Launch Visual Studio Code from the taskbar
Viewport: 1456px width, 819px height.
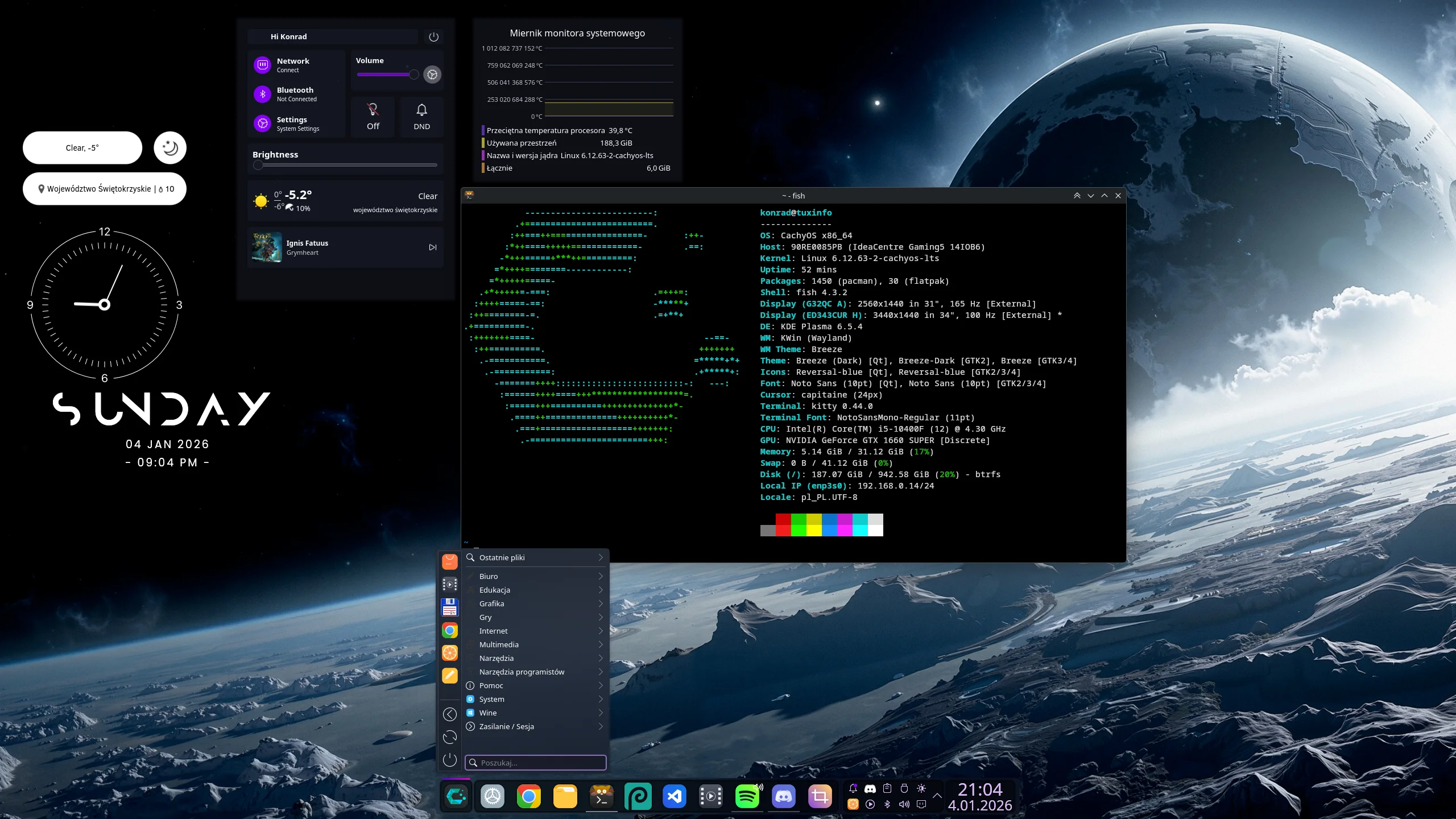pyautogui.click(x=675, y=796)
